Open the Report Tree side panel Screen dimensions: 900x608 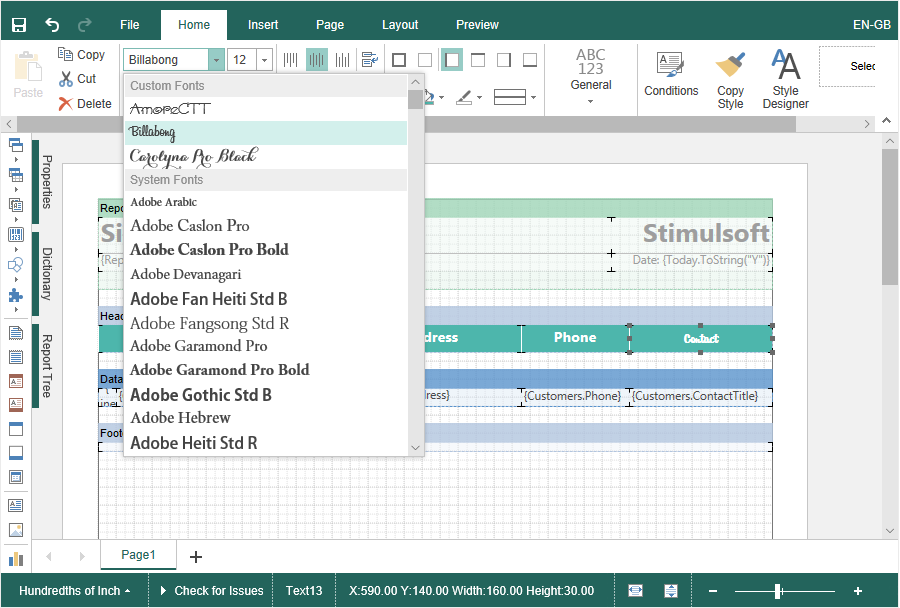click(46, 366)
